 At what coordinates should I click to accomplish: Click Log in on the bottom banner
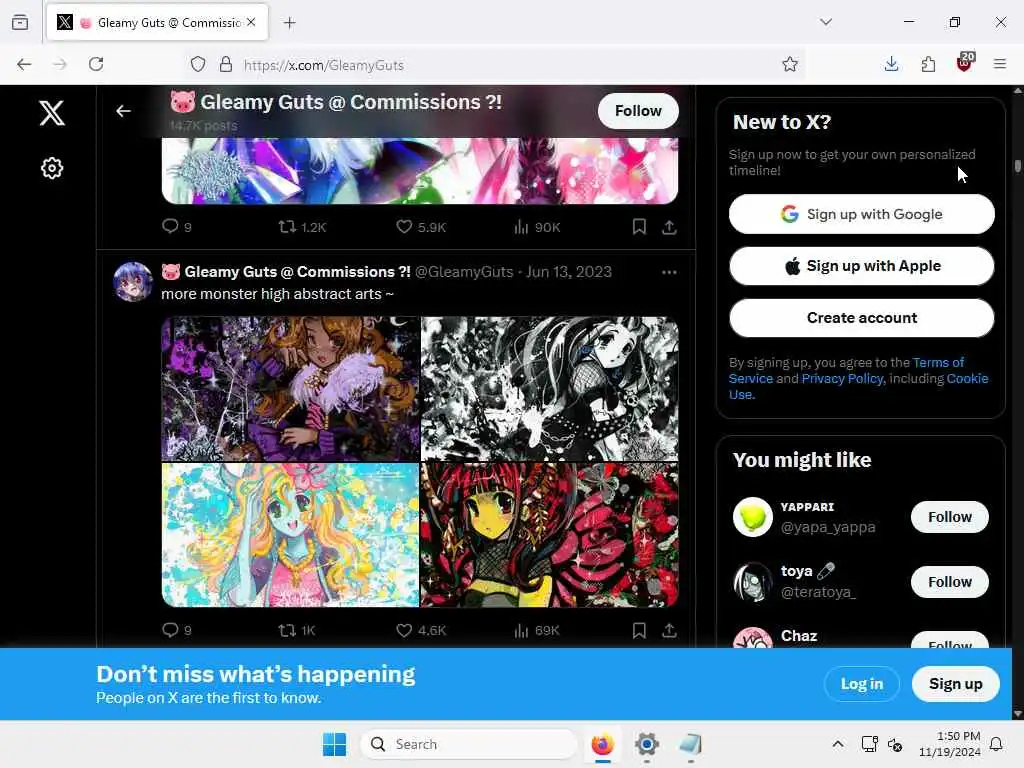pyautogui.click(x=861, y=684)
